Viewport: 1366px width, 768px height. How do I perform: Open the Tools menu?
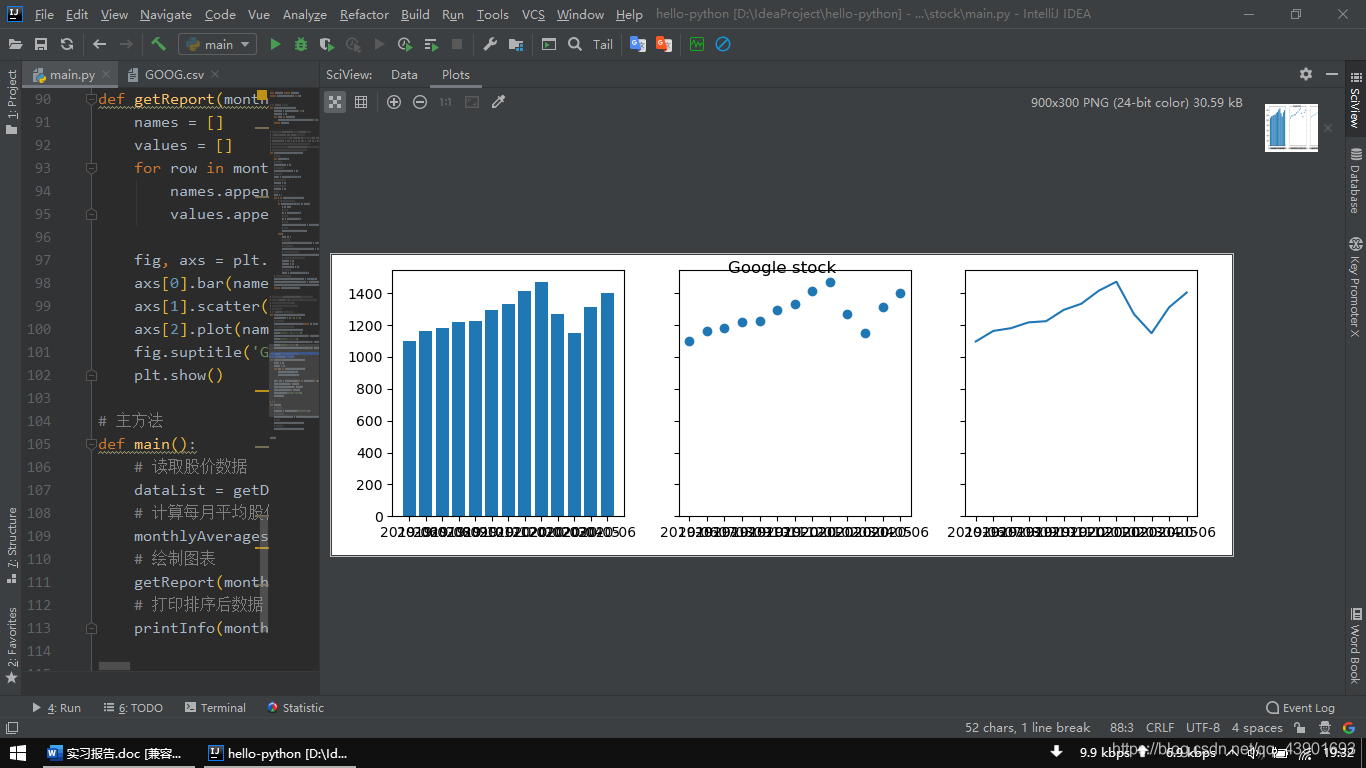pyautogui.click(x=492, y=14)
